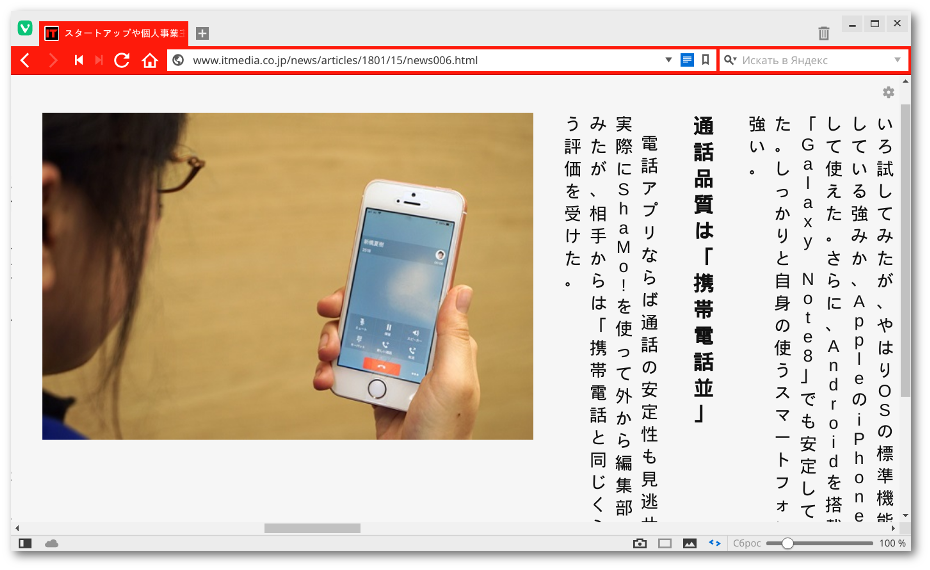
Task: Click the zoom slider handle
Action: 788,543
